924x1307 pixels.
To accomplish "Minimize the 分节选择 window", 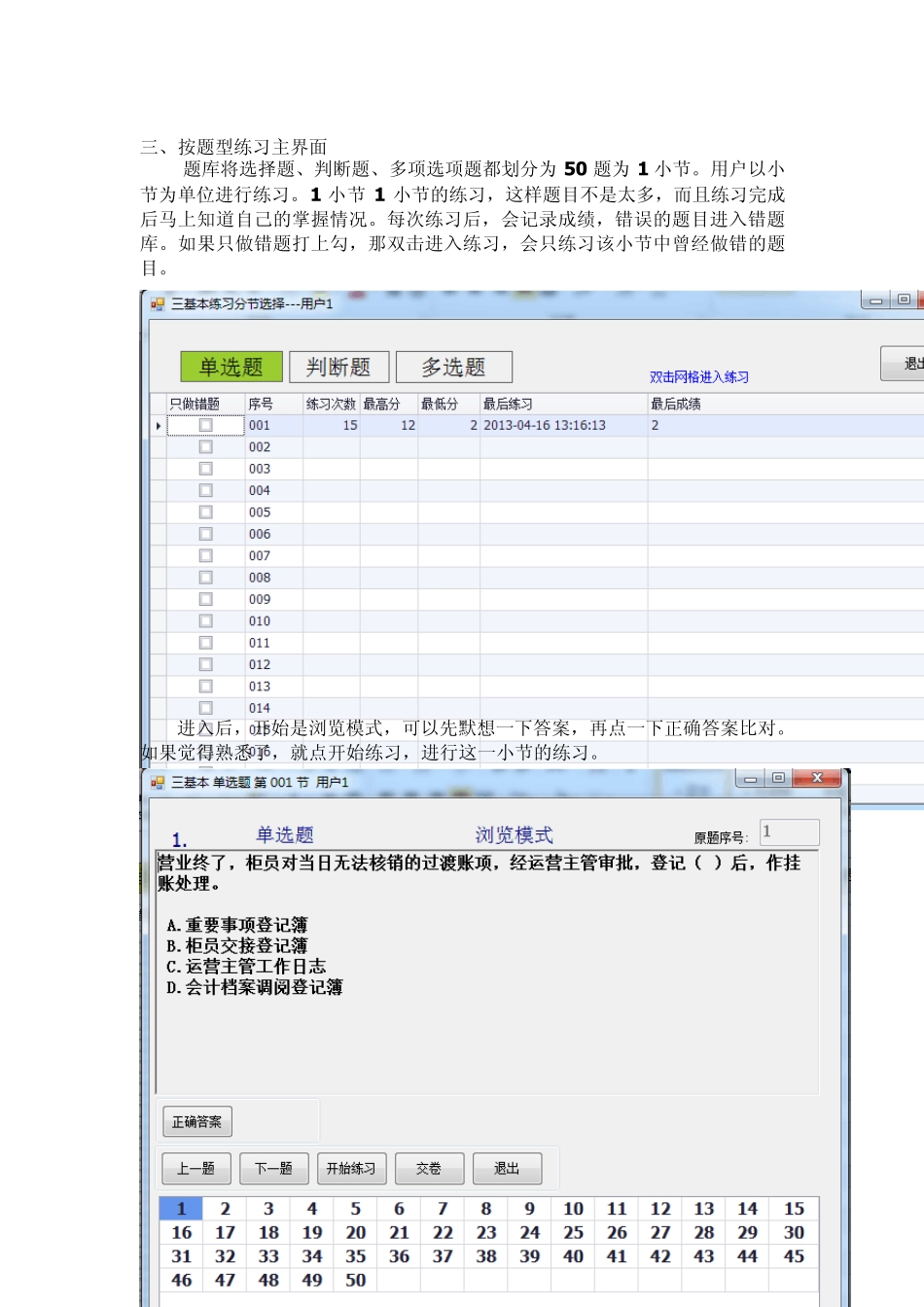I will point(875,300).
